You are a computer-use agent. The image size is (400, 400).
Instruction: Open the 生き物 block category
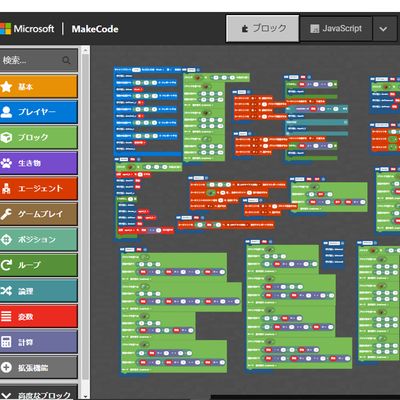tap(39, 163)
